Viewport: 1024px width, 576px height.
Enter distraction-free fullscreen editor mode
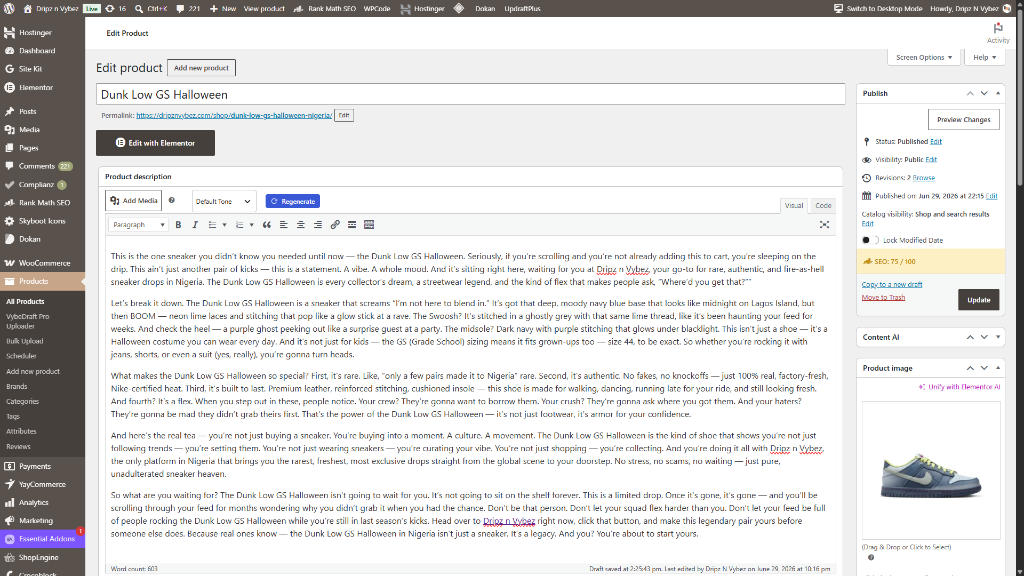[x=824, y=225]
